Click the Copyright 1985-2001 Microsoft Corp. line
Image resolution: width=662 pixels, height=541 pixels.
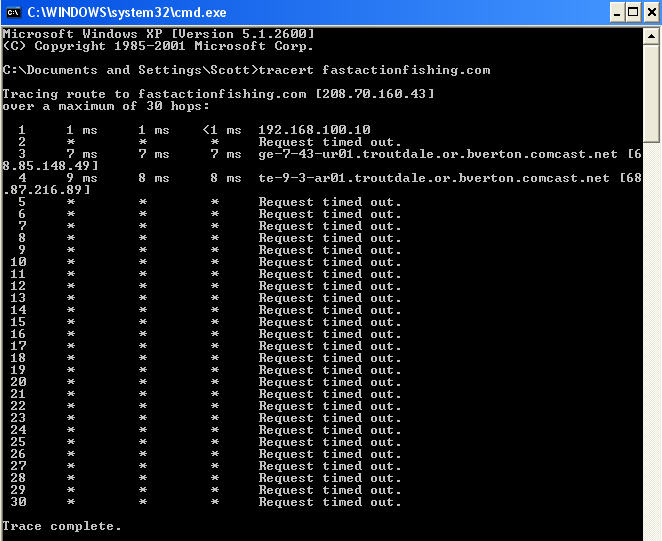[x=158, y=46]
